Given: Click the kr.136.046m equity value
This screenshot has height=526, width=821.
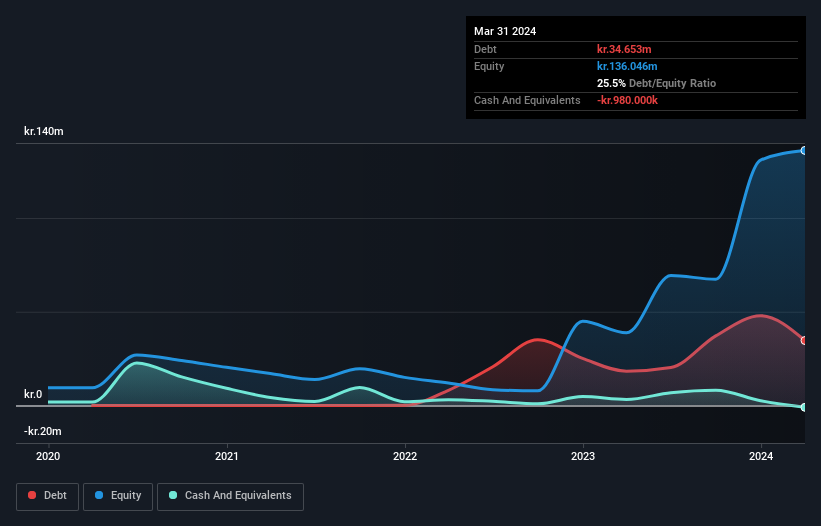Looking at the screenshot, I should pyautogui.click(x=627, y=66).
